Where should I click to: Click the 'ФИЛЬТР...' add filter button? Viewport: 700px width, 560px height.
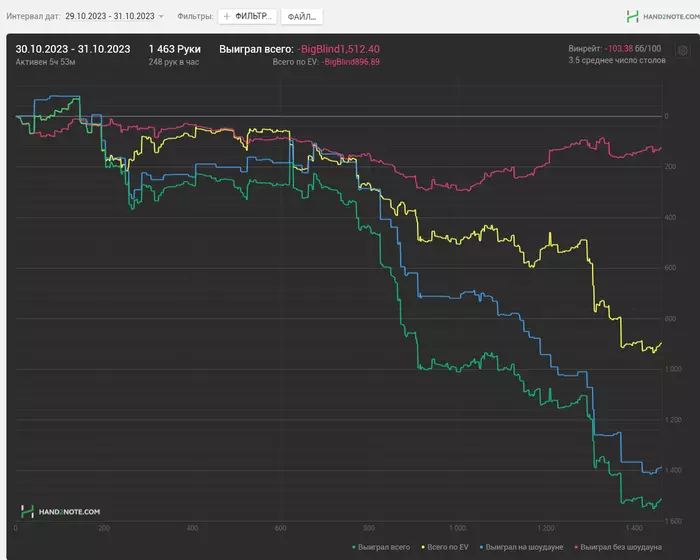tap(245, 17)
